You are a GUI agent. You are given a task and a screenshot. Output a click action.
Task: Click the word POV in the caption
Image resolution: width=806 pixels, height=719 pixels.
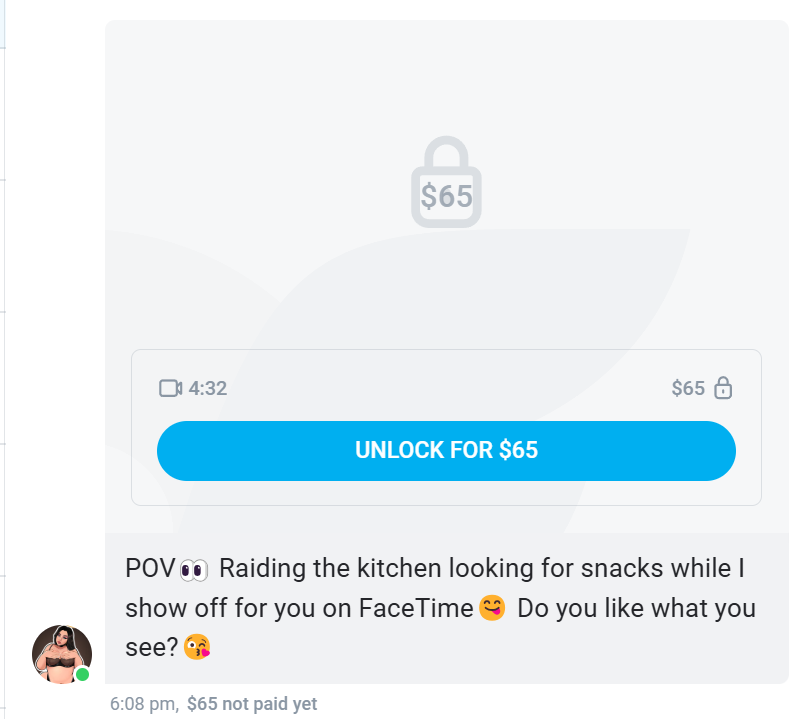[x=150, y=568]
